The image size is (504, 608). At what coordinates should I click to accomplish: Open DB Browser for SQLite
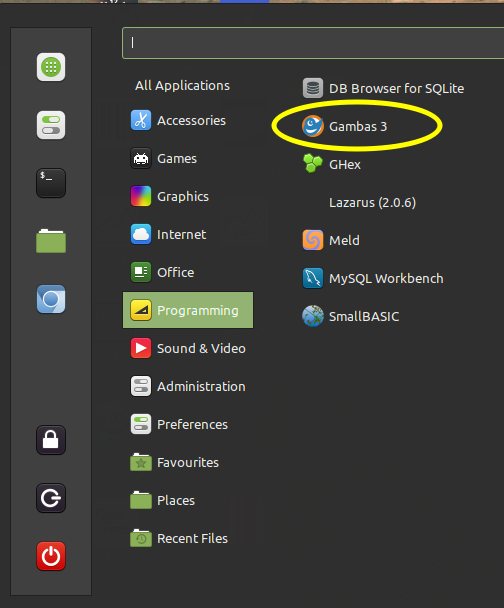pos(383,88)
